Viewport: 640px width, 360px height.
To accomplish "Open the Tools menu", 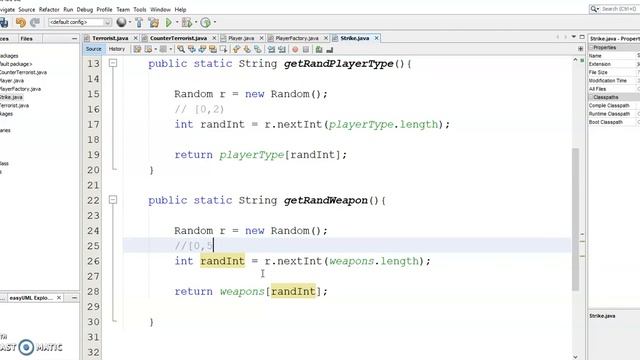I will [140, 9].
